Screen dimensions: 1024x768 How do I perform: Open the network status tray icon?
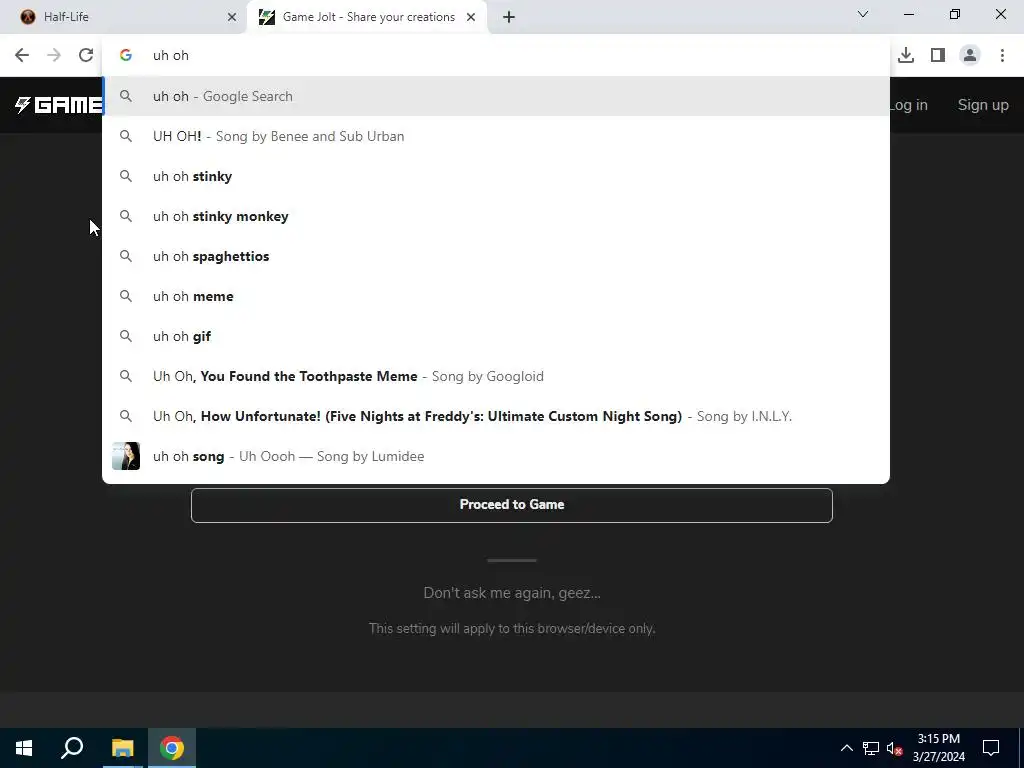point(871,748)
